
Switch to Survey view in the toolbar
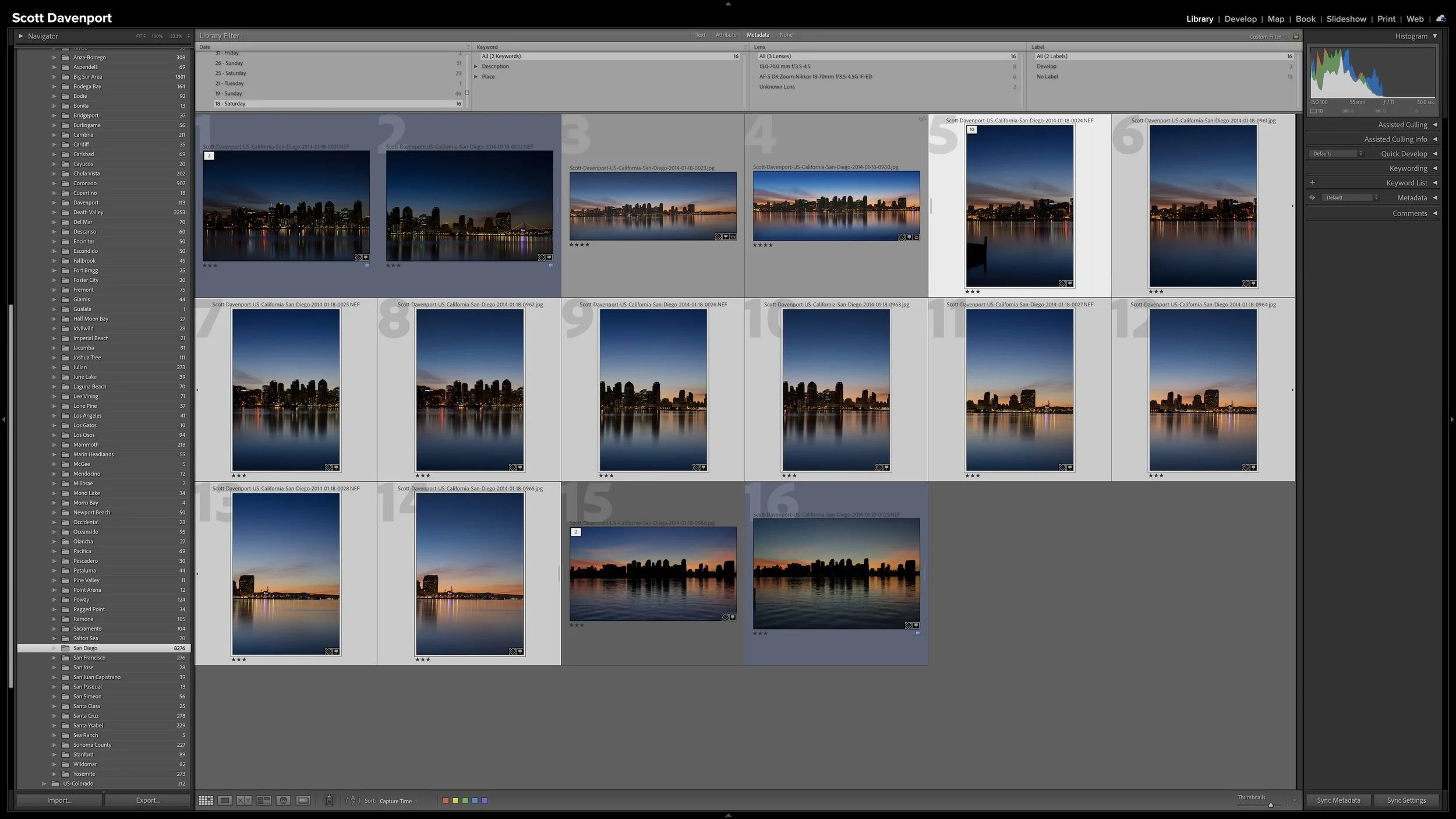tap(264, 800)
